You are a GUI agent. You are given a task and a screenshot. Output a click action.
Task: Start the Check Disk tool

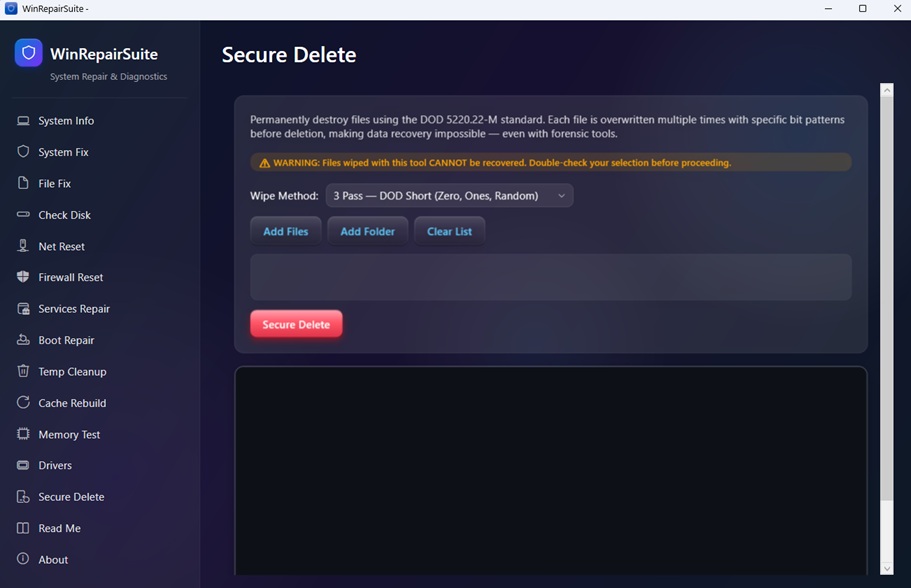tap(64, 214)
